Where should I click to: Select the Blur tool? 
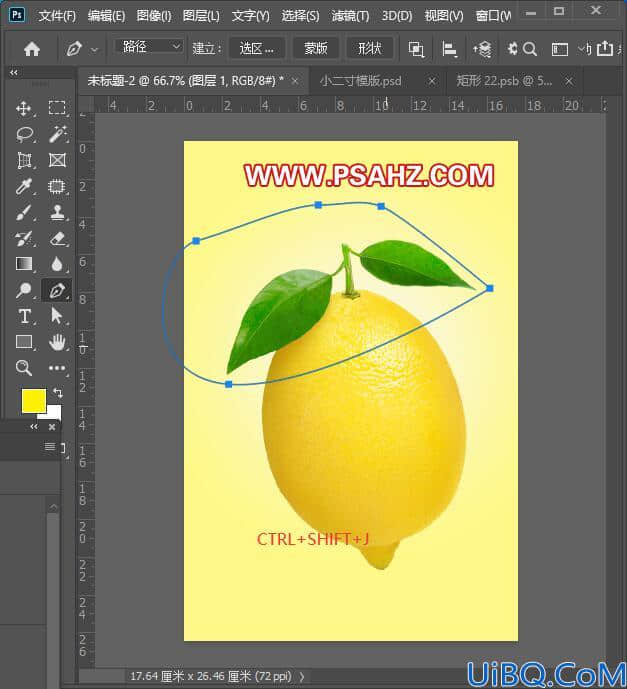point(57,264)
